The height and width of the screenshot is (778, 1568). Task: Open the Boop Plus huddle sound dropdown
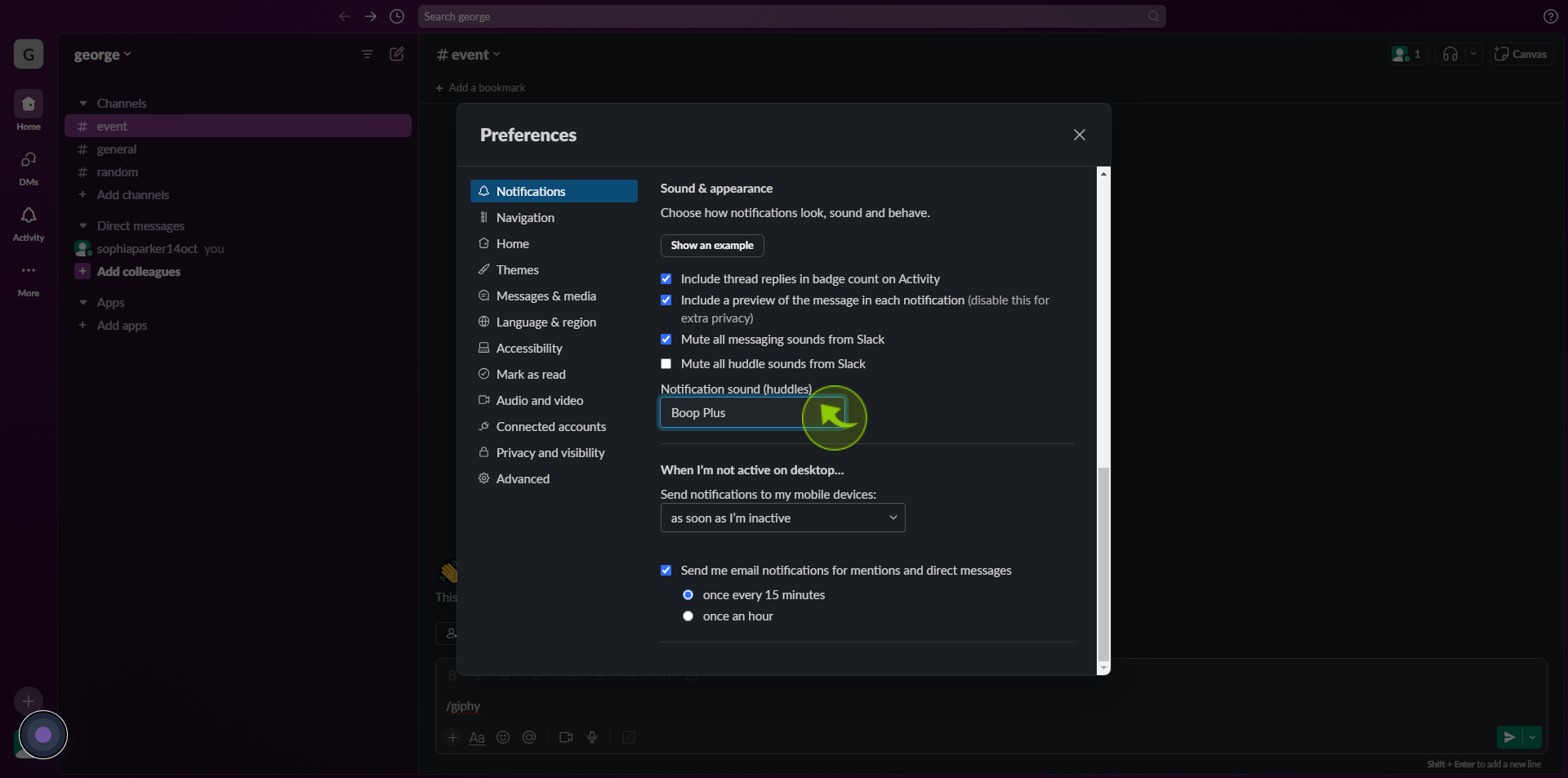click(752, 413)
